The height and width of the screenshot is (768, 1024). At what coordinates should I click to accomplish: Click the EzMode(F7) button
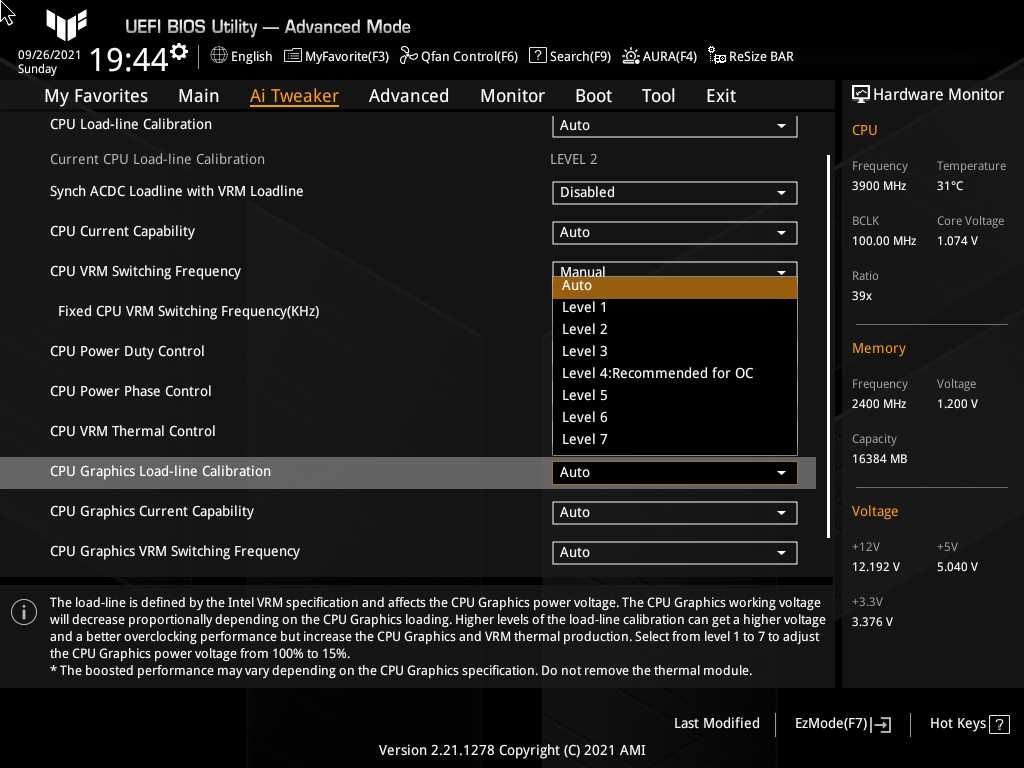[841, 723]
